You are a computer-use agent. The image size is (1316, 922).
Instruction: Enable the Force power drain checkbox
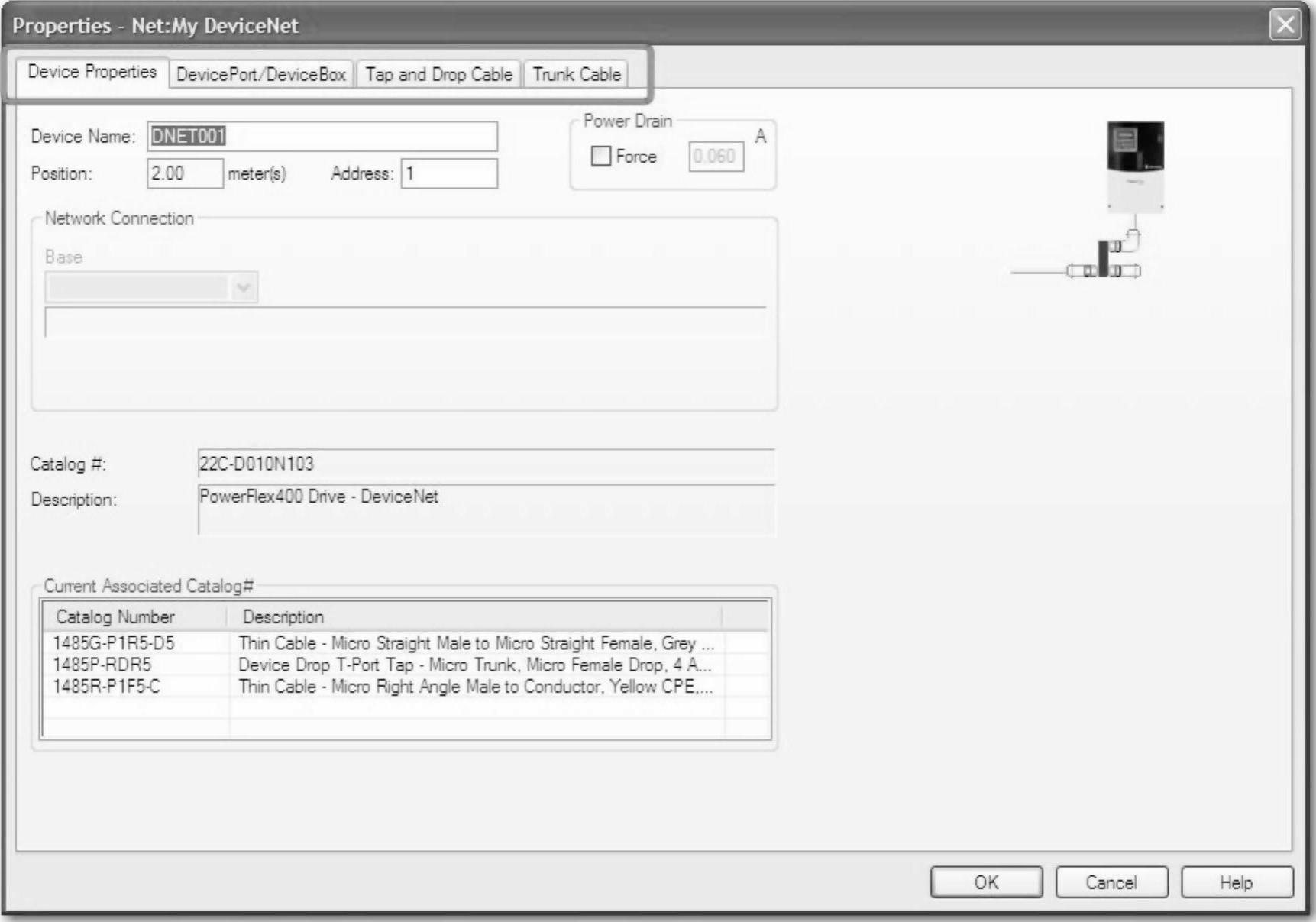(601, 157)
